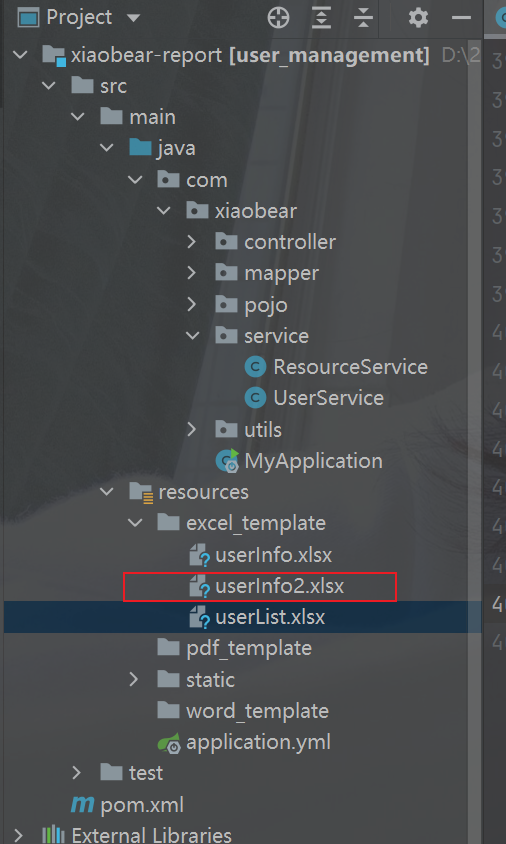The width and height of the screenshot is (506, 844).
Task: Expand the static folder
Action: pos(133,680)
